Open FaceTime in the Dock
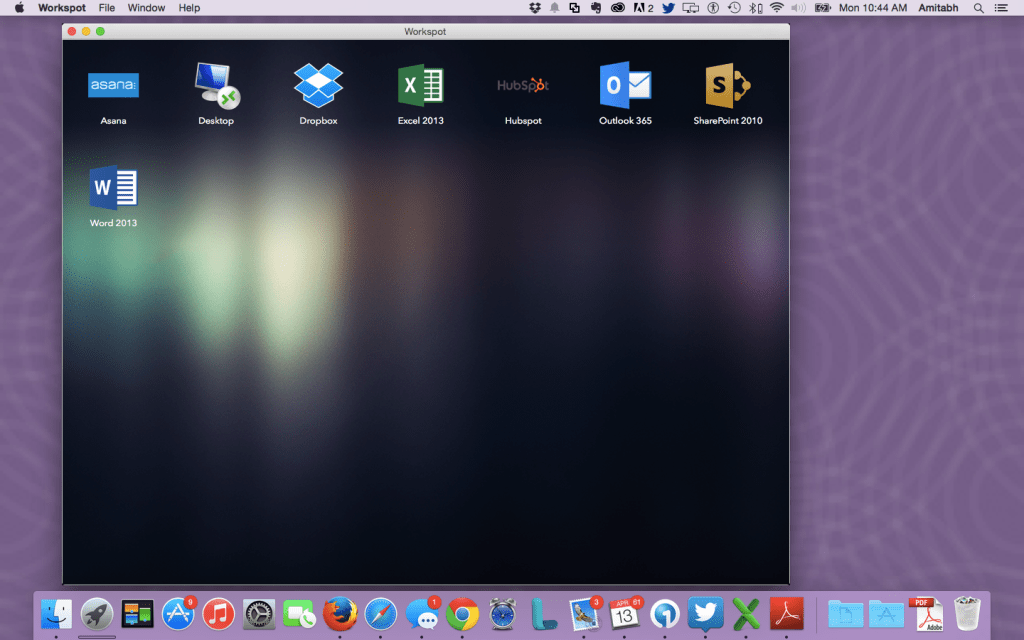This screenshot has height=640, width=1024. 299,614
